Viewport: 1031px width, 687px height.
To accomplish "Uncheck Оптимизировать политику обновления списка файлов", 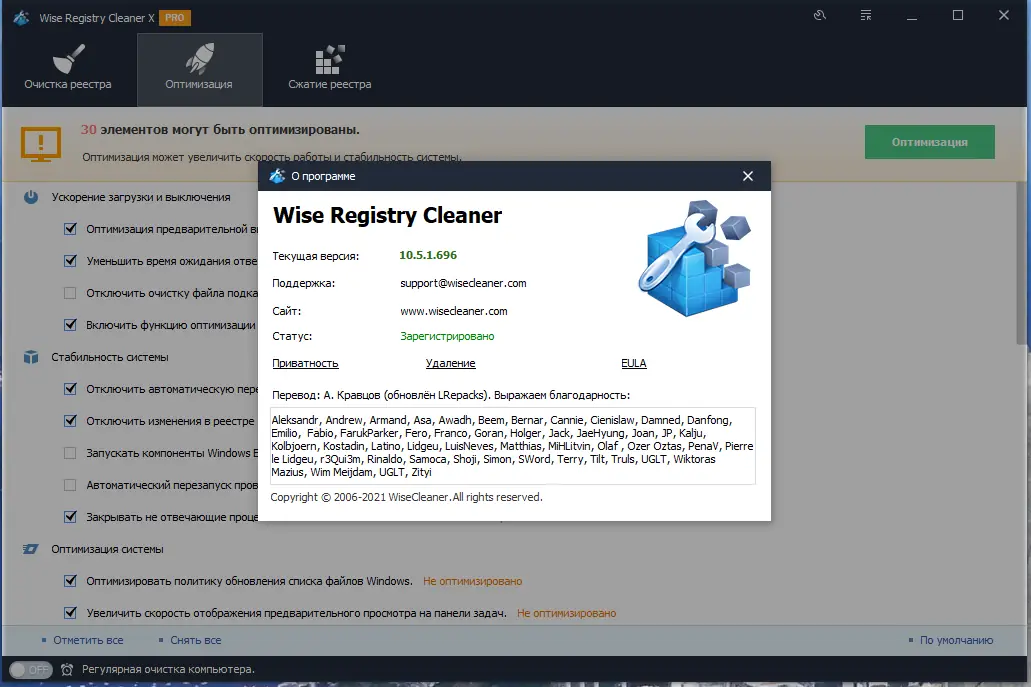I will point(70,580).
